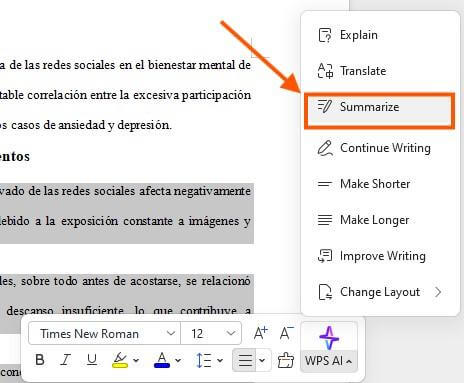Click text 'correlación entre la excesiva participación'

pyautogui.click(x=139, y=95)
